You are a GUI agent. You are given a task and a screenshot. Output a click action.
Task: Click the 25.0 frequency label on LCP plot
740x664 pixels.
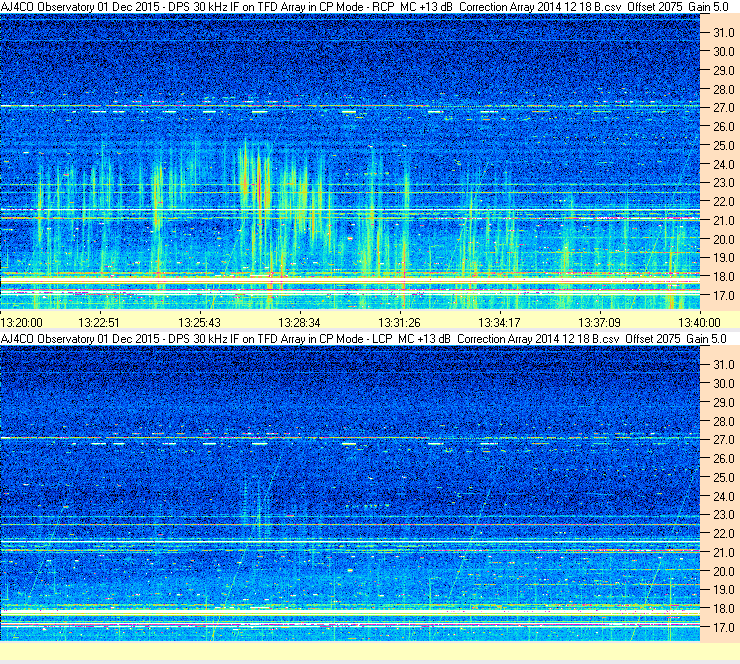tap(723, 478)
